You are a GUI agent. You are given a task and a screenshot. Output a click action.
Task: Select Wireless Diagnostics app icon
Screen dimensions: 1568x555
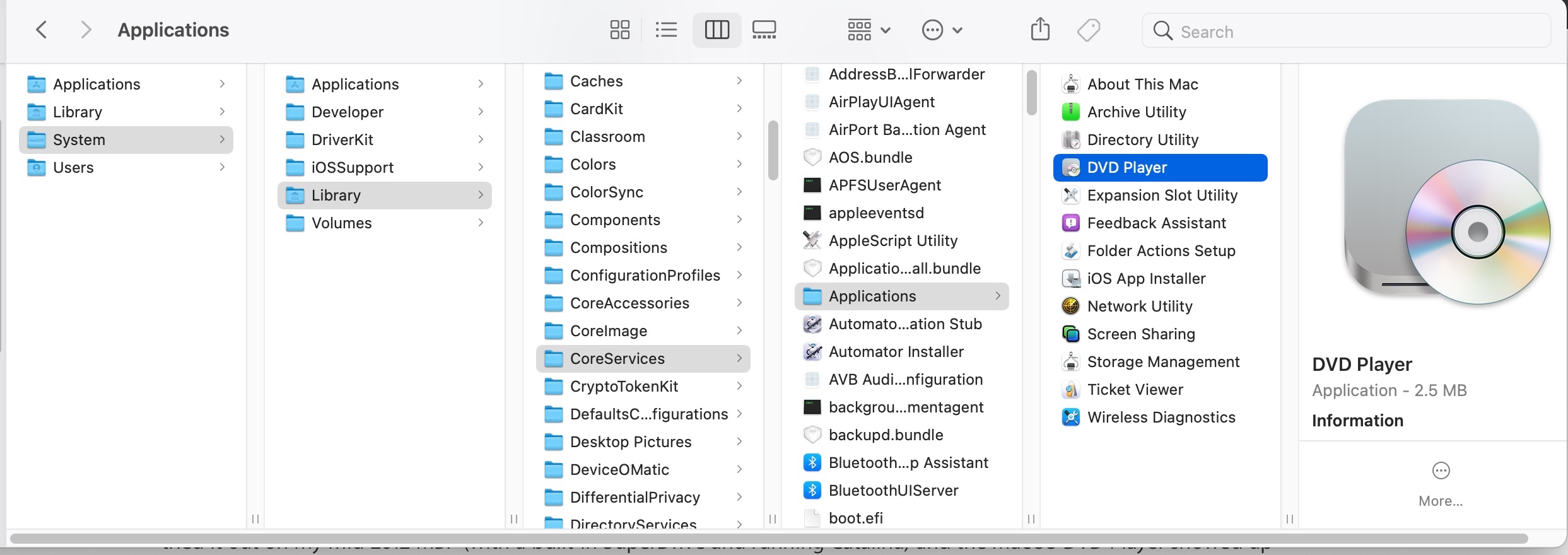tap(1070, 418)
